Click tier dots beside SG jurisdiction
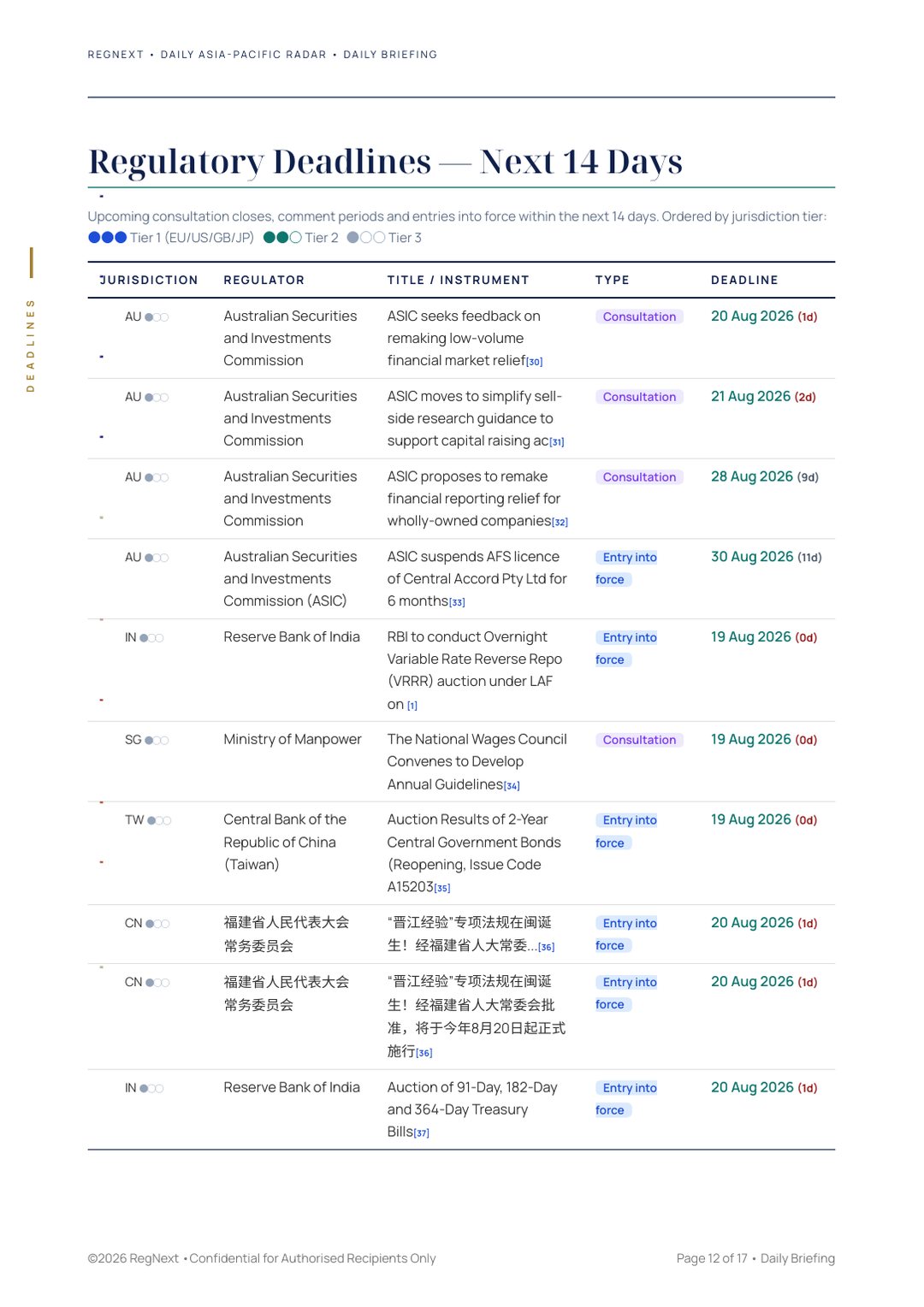 click(157, 741)
